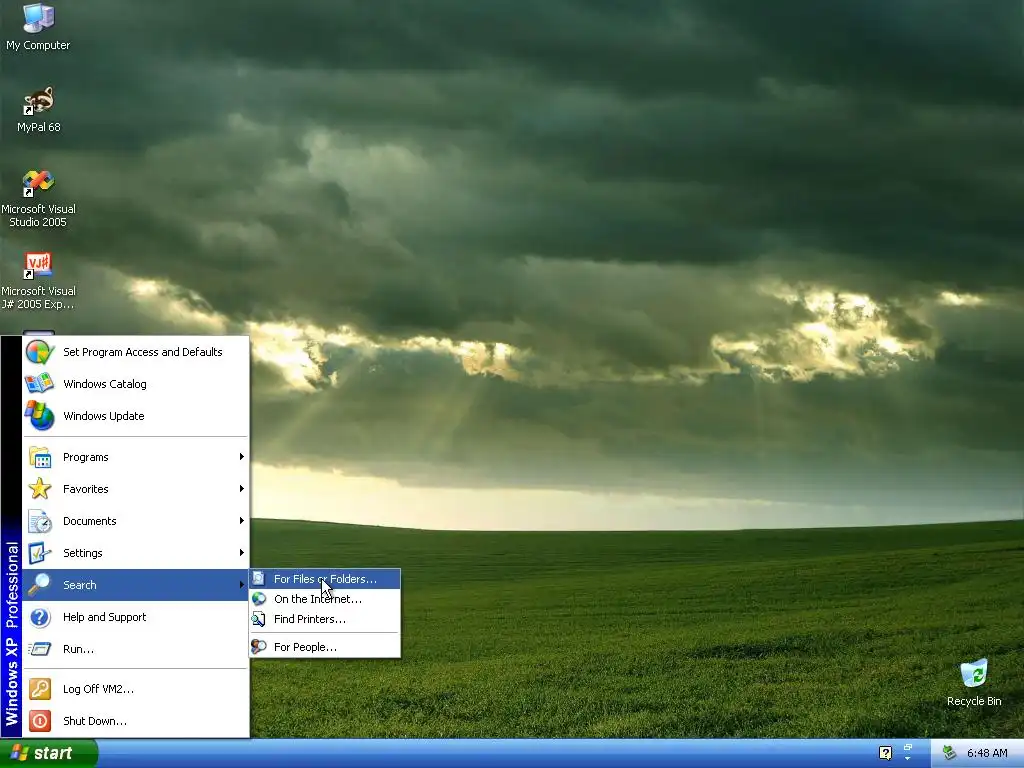Open Windows Catalog entry text
The height and width of the screenshot is (768, 1024).
104,384
